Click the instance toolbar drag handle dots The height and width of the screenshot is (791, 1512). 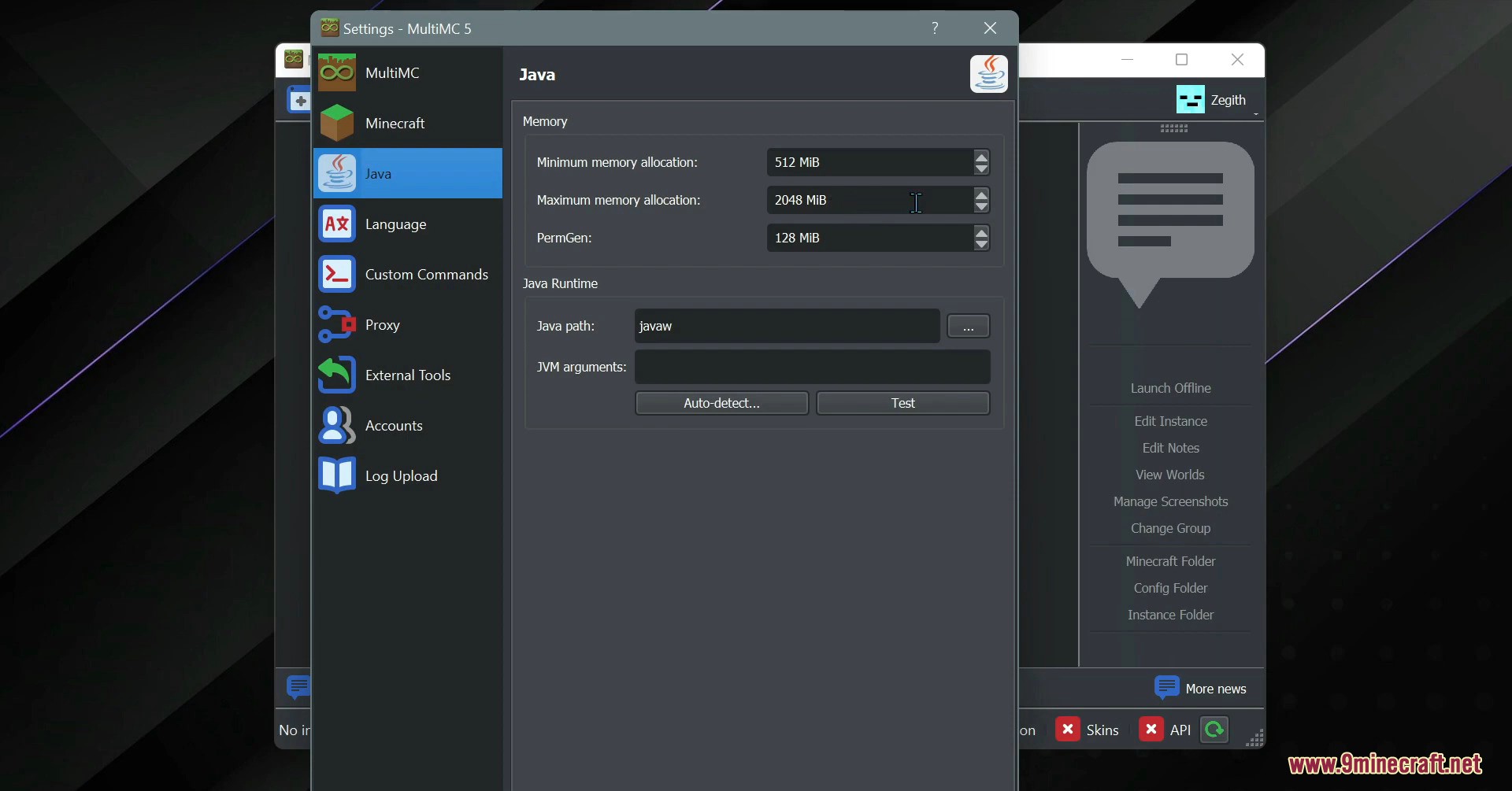(1173, 128)
